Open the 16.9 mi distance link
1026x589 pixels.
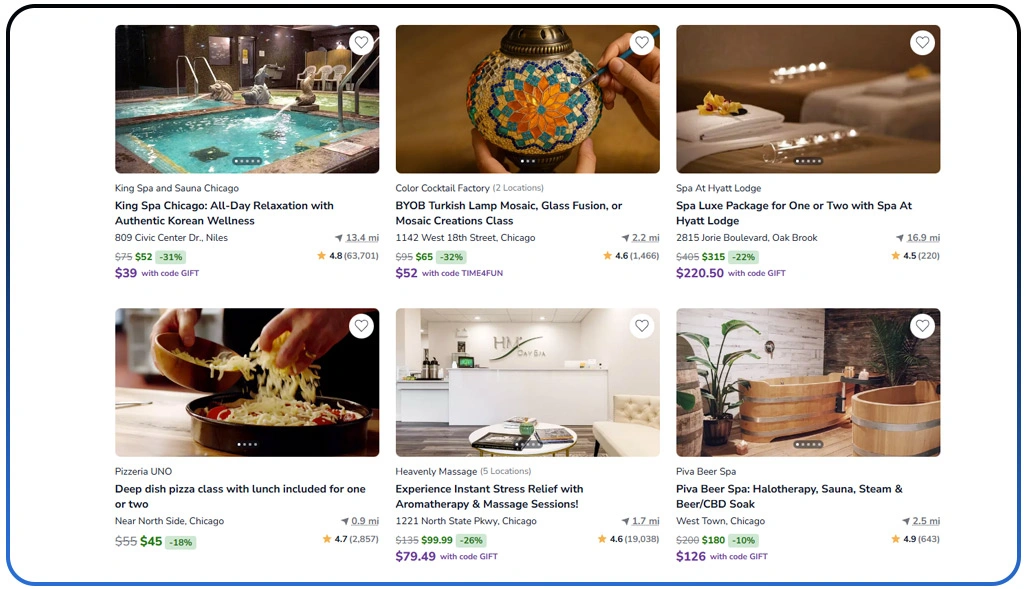coord(923,238)
